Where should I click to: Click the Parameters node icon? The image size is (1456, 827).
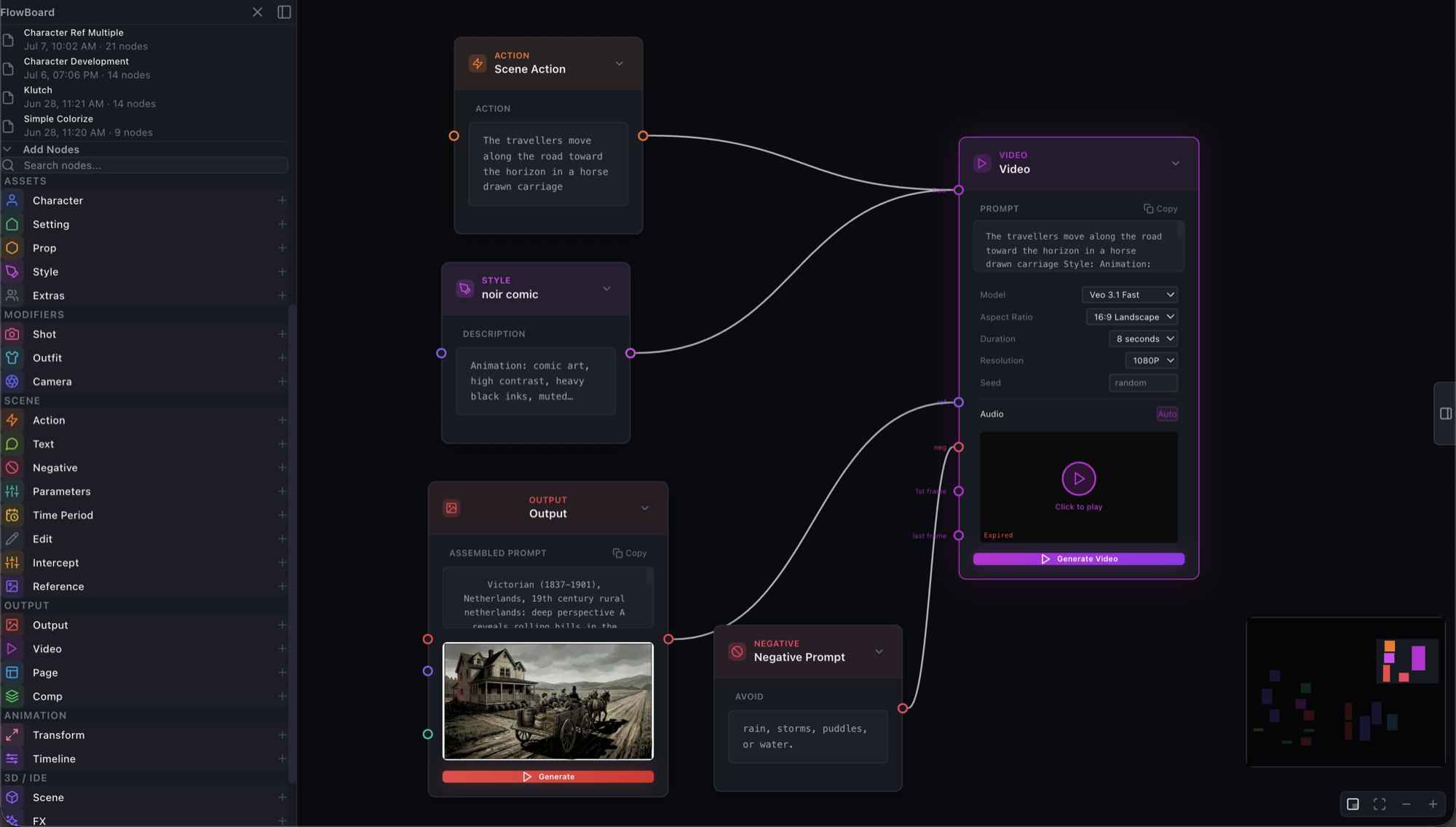(x=12, y=491)
